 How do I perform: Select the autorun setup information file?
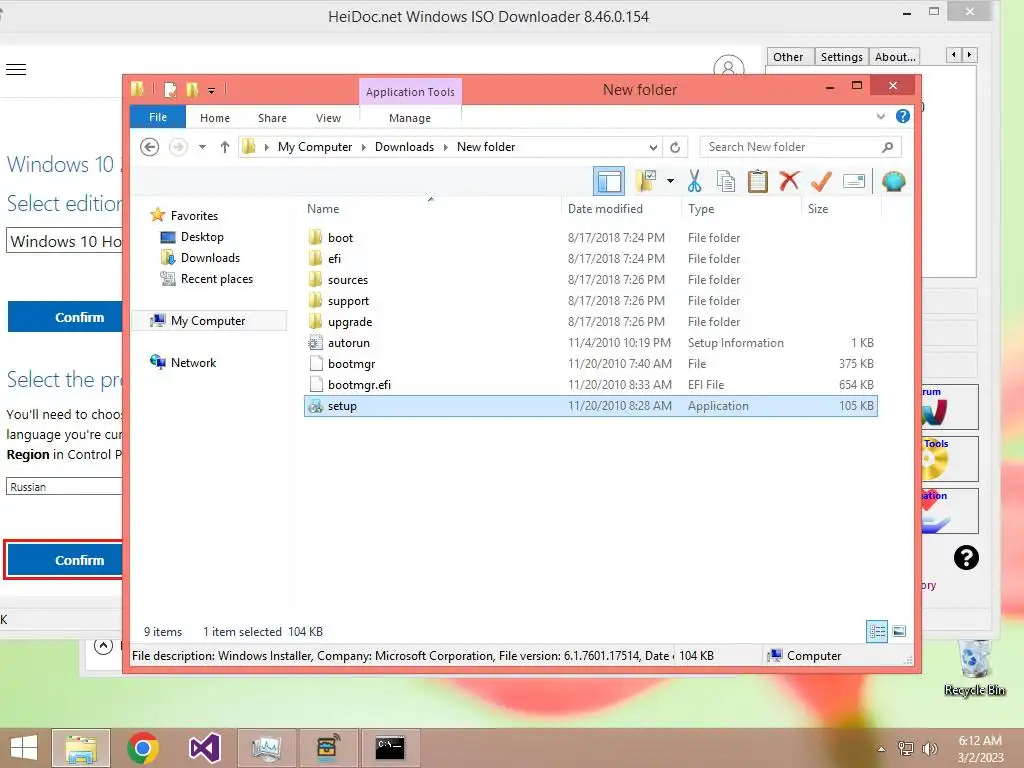(590, 342)
